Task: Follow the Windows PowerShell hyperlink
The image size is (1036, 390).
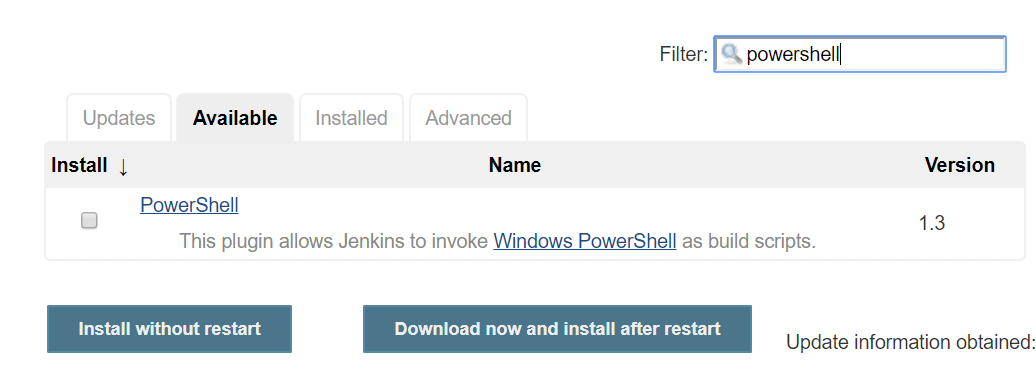Action: pyautogui.click(x=585, y=241)
